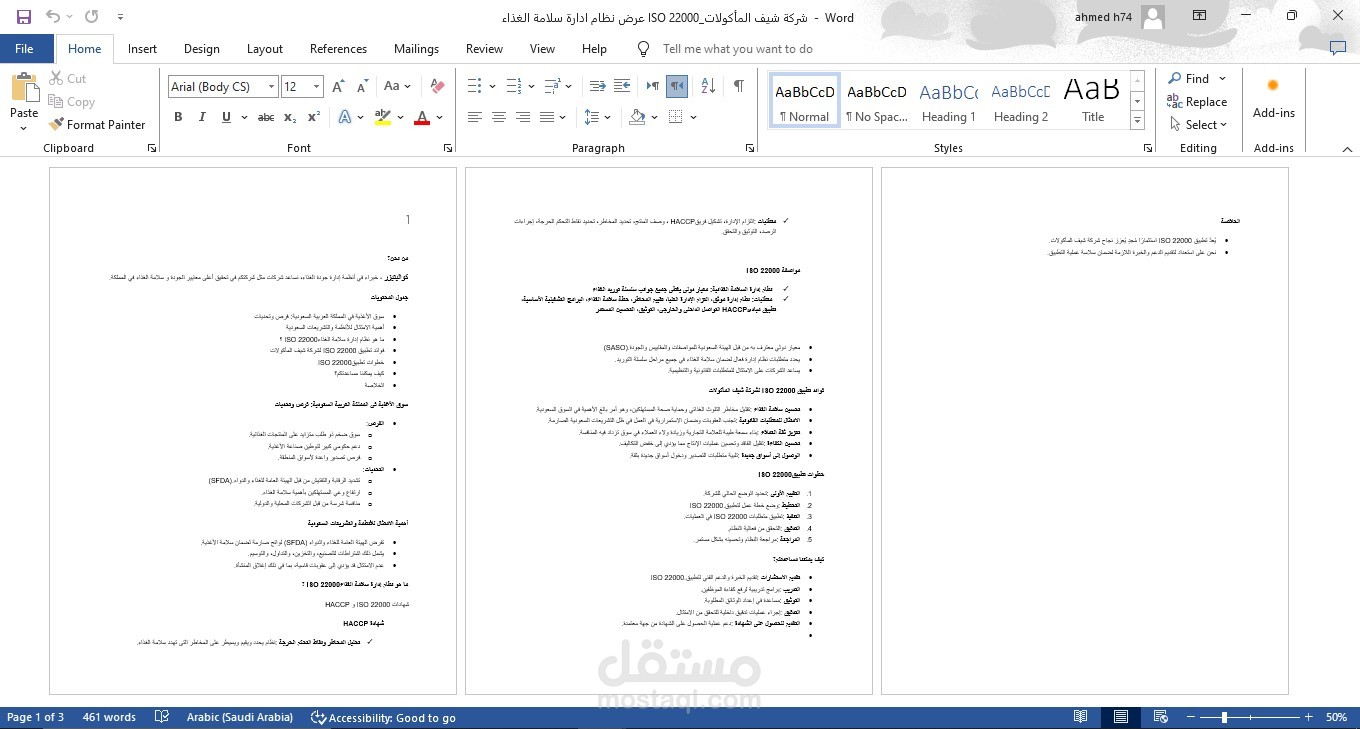Align text left
This screenshot has height=729, width=1360.
pos(475,117)
